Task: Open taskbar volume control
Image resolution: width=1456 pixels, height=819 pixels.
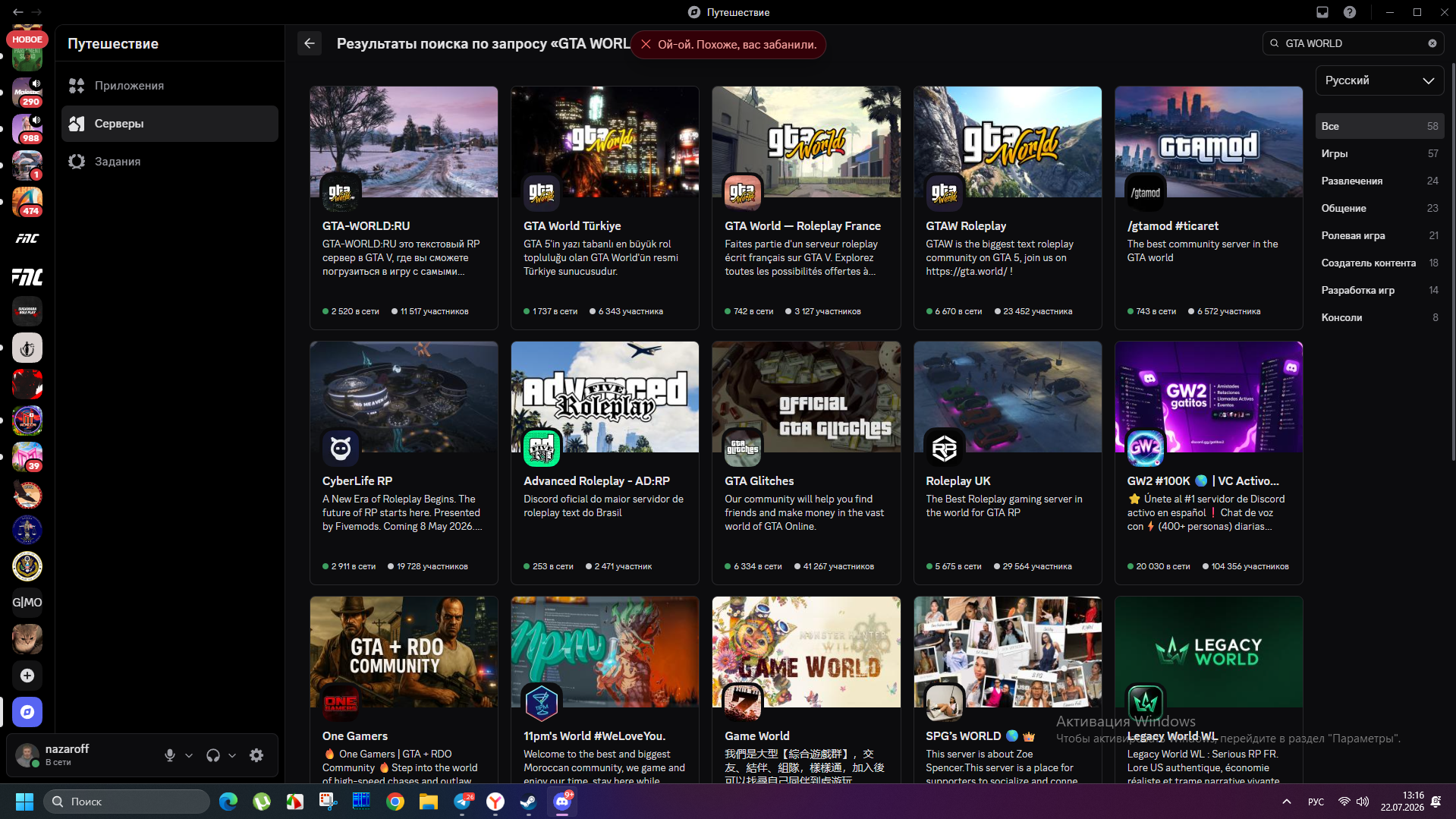Action: click(1363, 802)
